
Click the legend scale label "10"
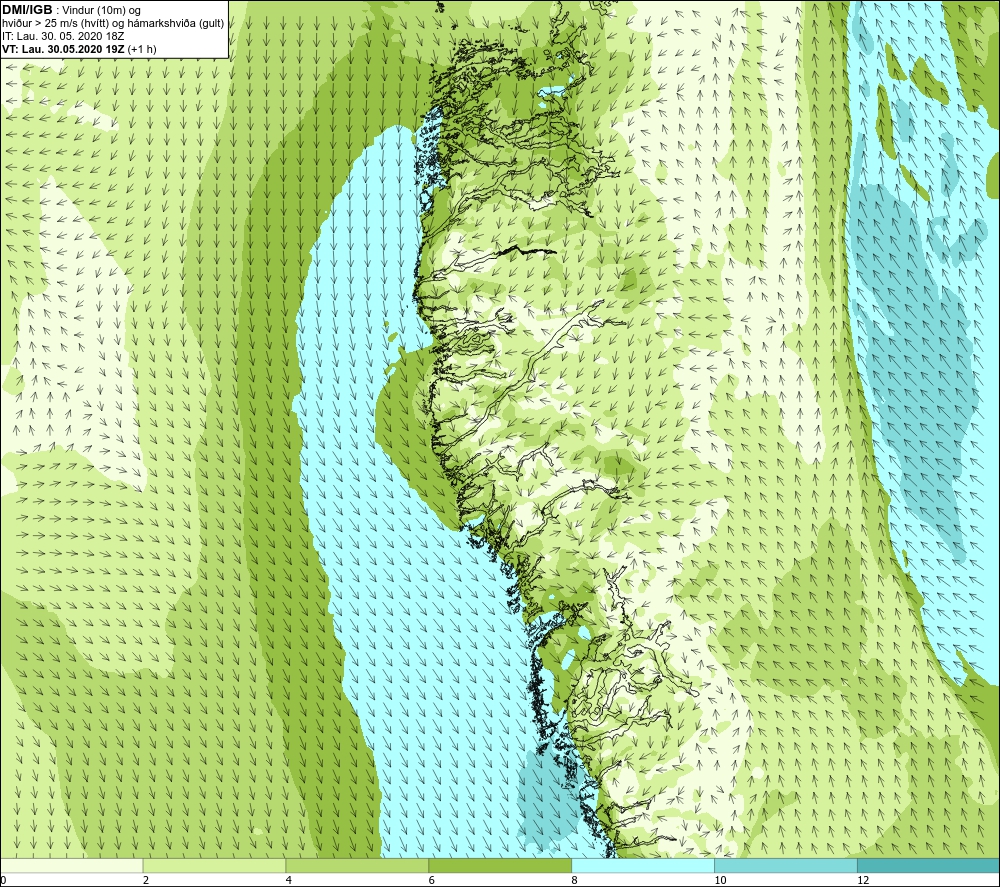click(720, 880)
